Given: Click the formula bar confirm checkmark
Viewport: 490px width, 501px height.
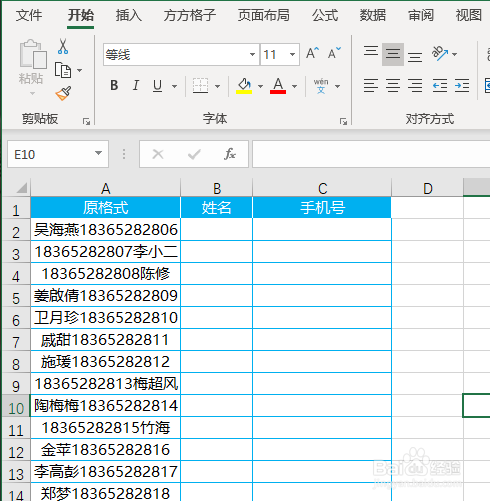Looking at the screenshot, I should point(194,154).
